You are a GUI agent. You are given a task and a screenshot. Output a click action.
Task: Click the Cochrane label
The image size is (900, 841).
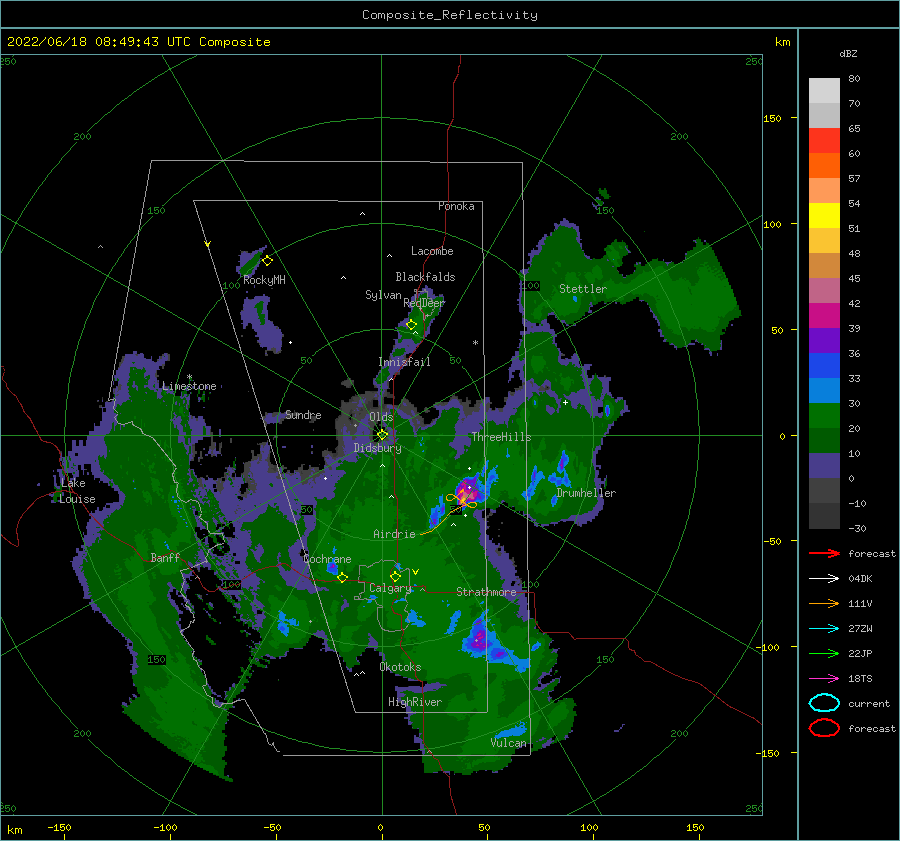pos(327,559)
